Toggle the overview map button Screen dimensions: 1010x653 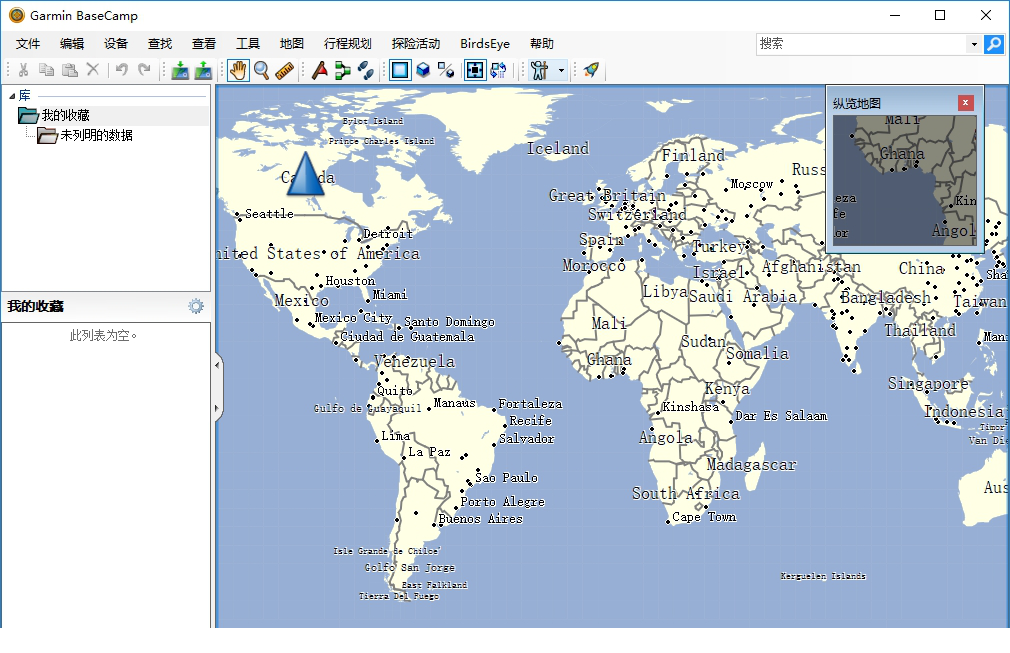click(x=475, y=70)
